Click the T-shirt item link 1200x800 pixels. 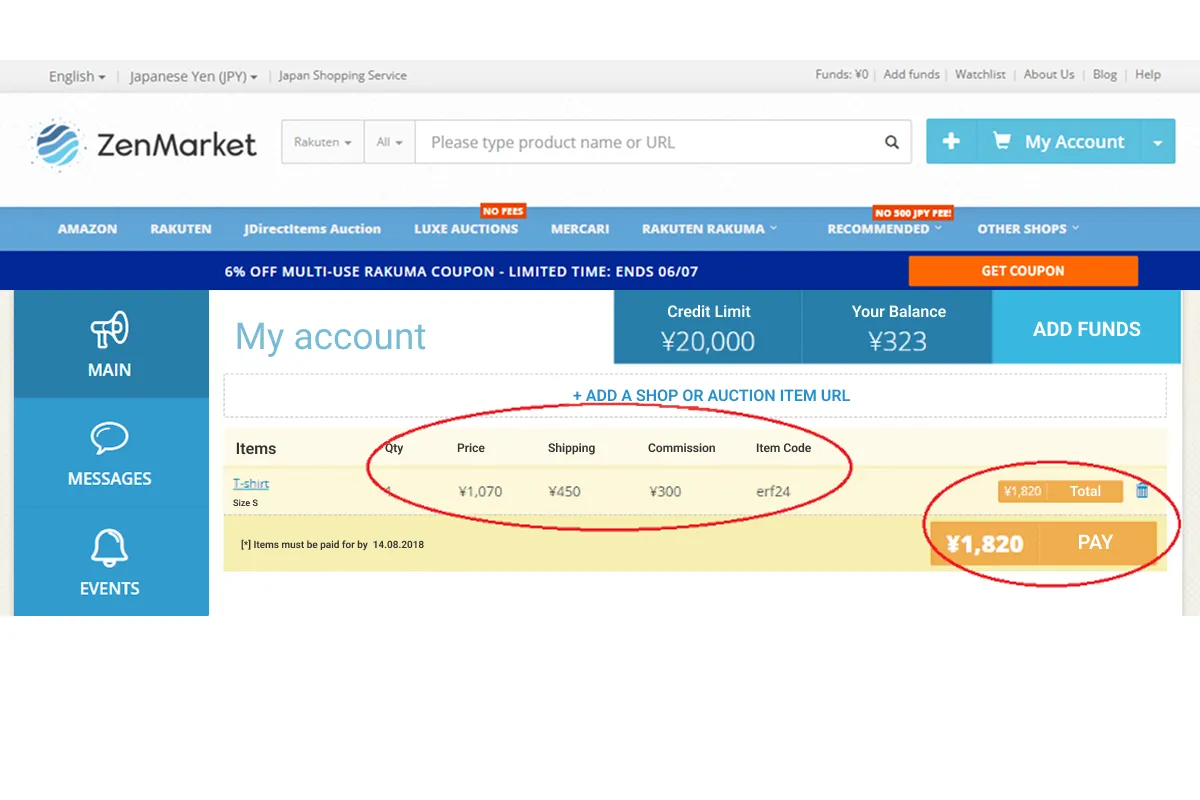coord(251,484)
